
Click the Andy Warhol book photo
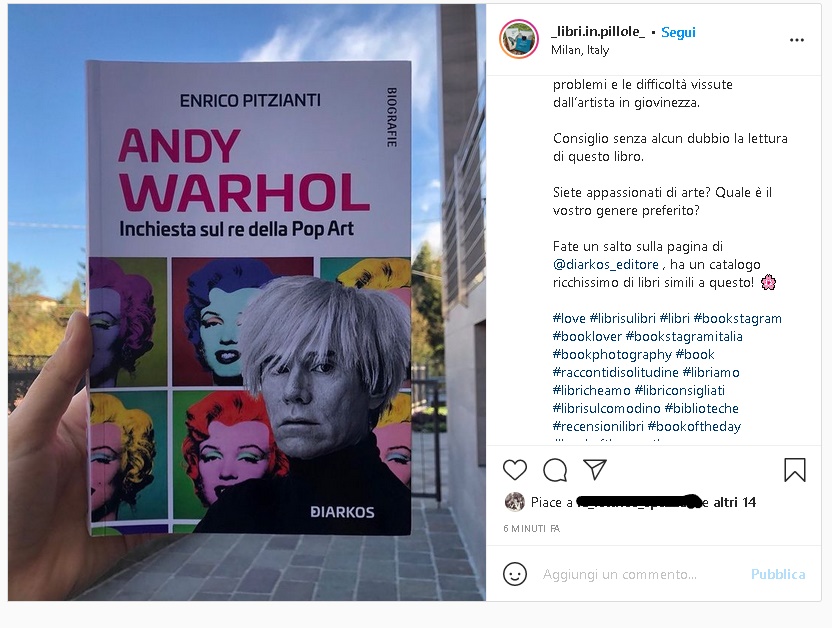tap(247, 302)
